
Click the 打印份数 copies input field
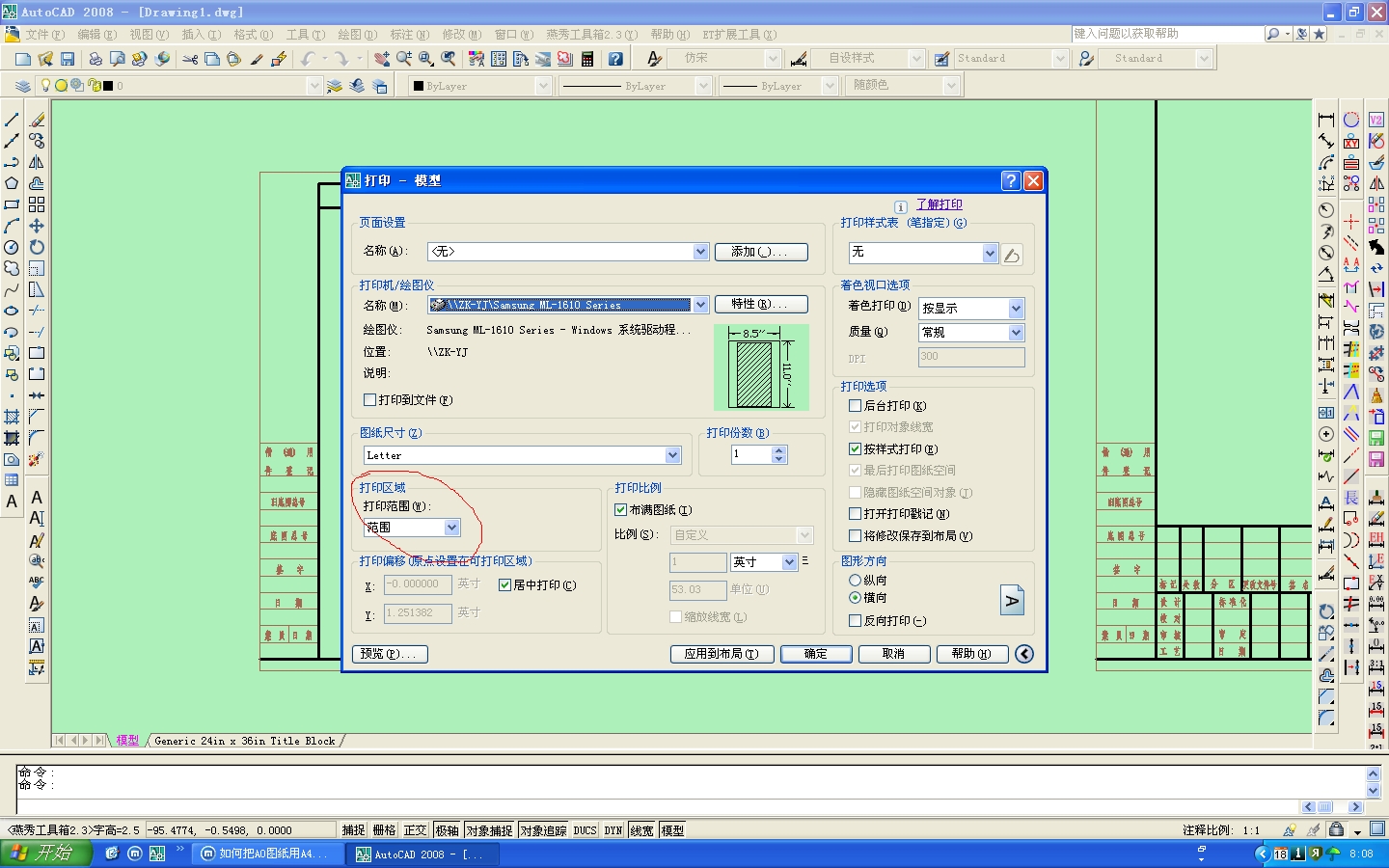point(751,454)
